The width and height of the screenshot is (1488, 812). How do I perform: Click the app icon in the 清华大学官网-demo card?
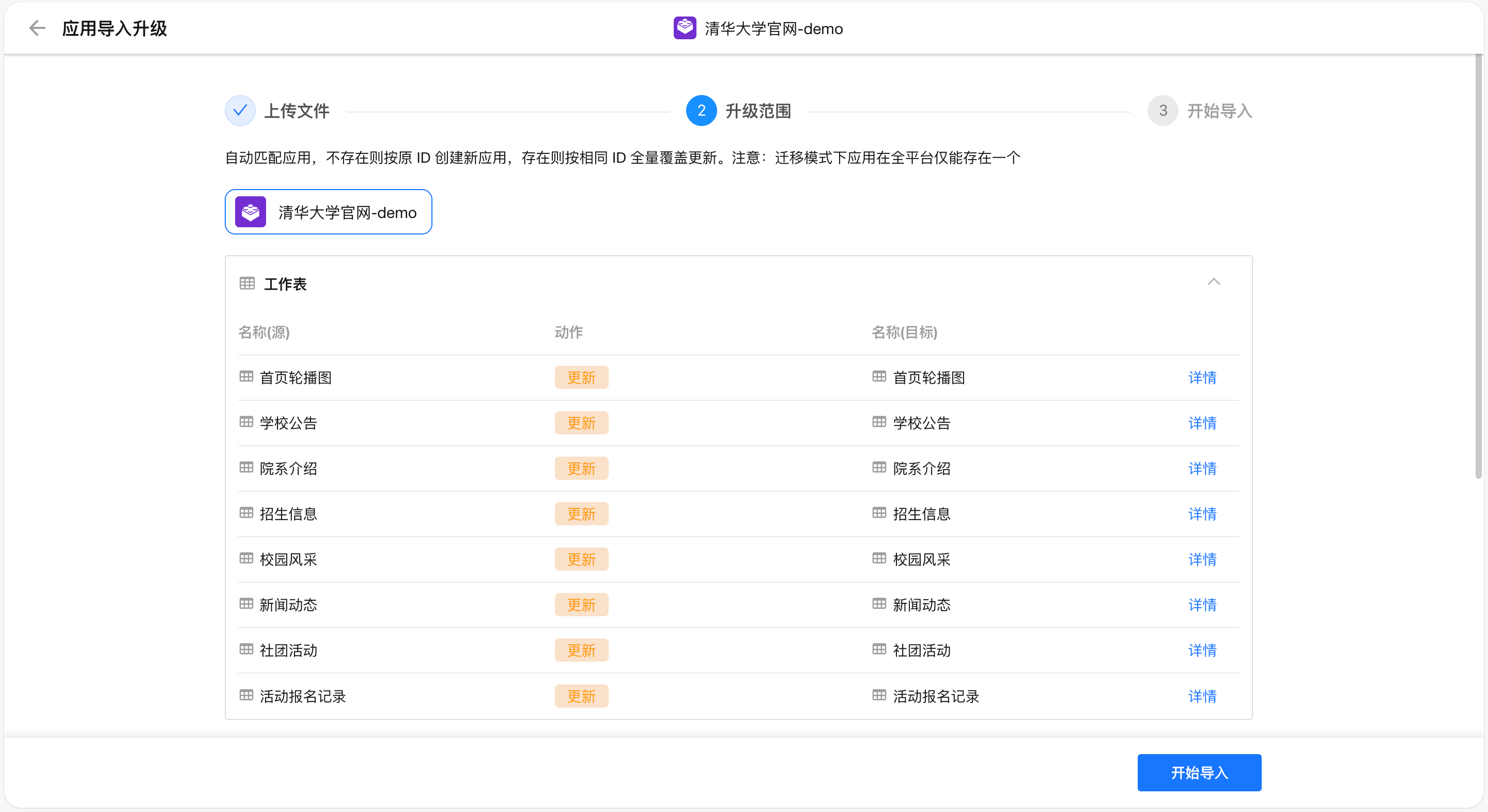coord(250,212)
